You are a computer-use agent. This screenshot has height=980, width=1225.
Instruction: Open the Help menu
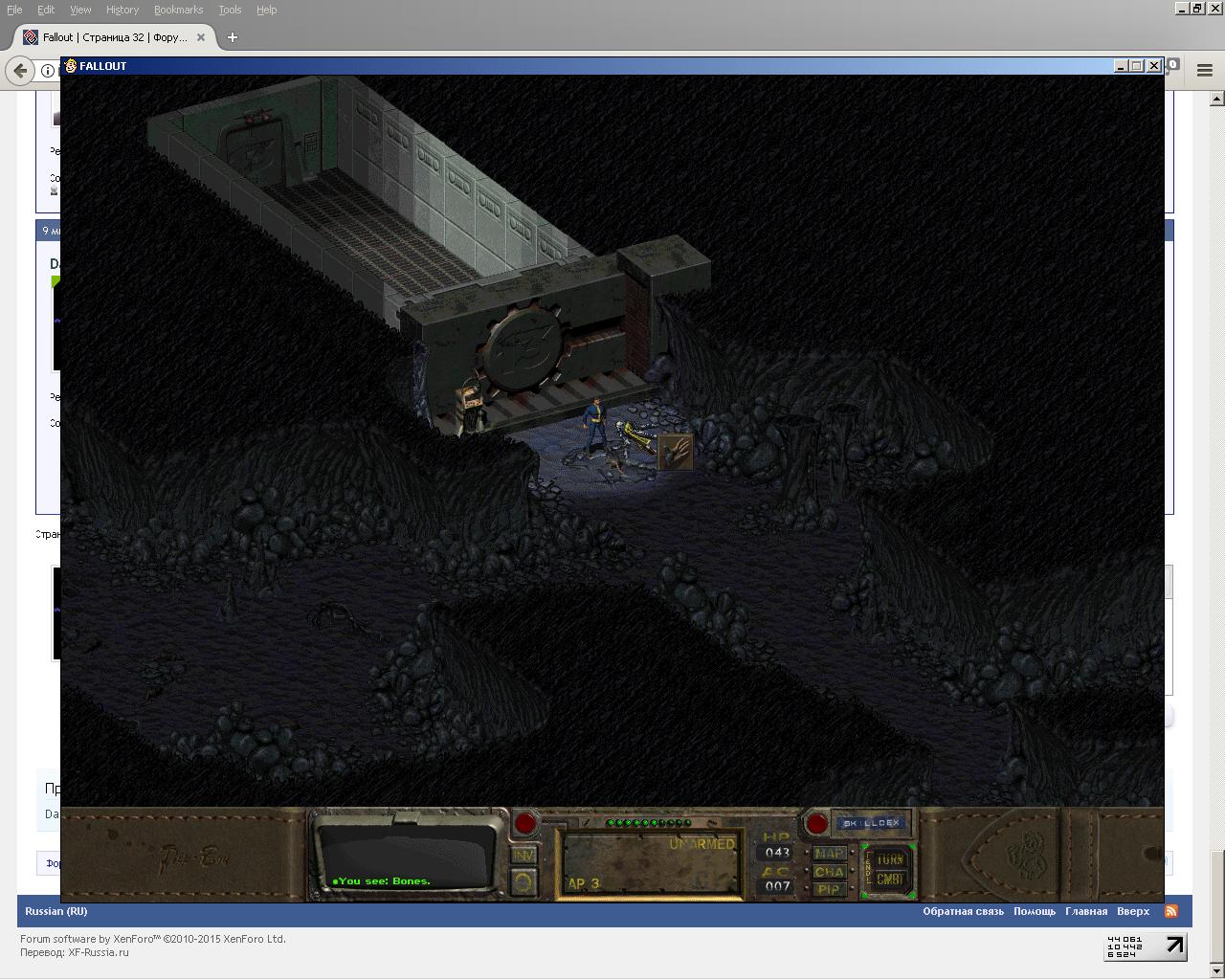[x=266, y=10]
